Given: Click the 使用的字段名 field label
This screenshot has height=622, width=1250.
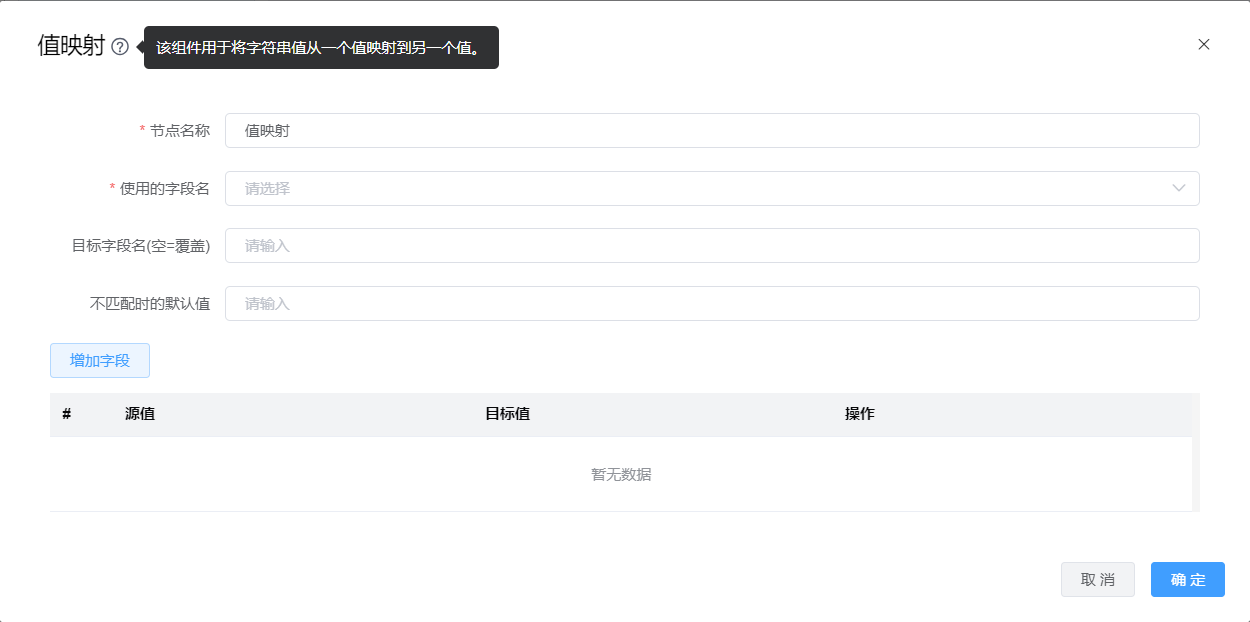Looking at the screenshot, I should click(165, 188).
